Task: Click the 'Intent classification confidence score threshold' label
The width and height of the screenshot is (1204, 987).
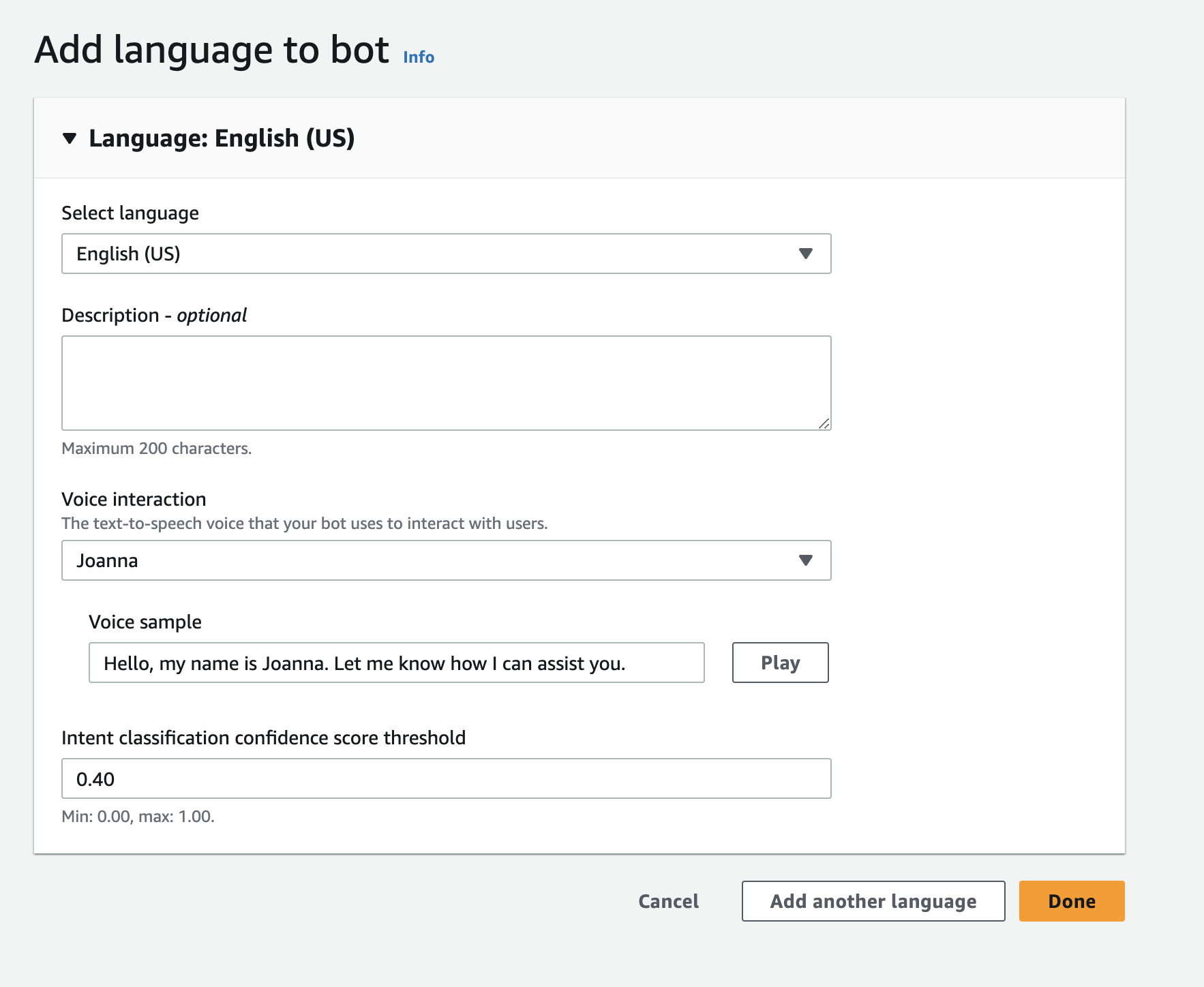Action: click(263, 738)
